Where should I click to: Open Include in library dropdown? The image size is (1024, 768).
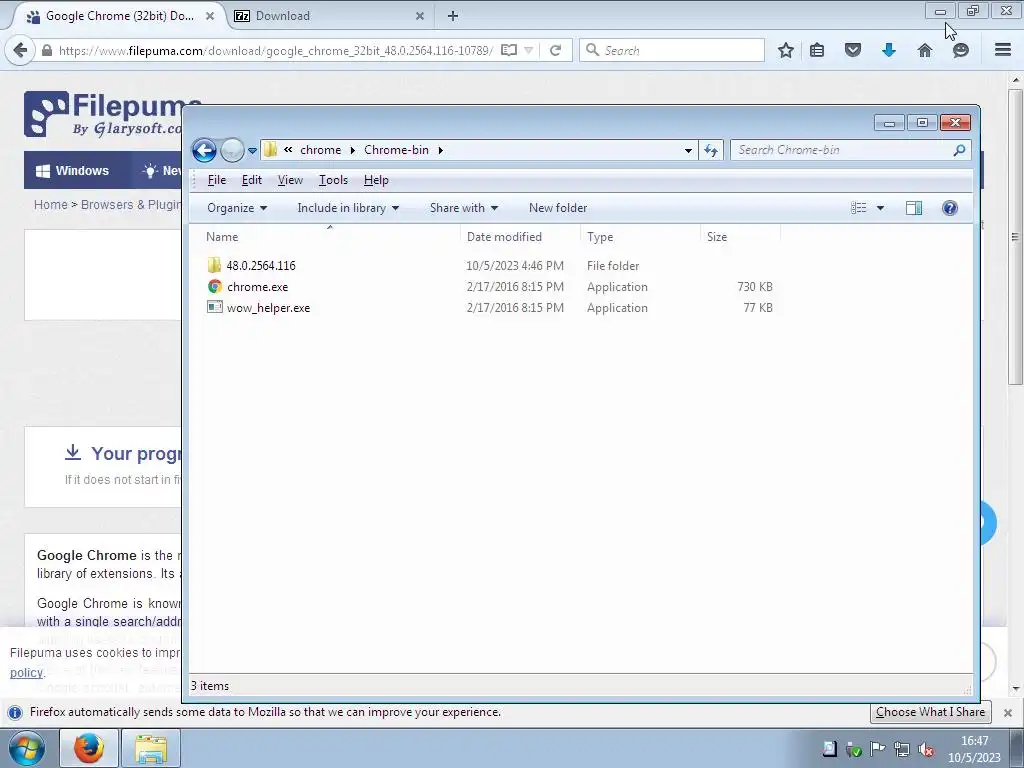(348, 208)
